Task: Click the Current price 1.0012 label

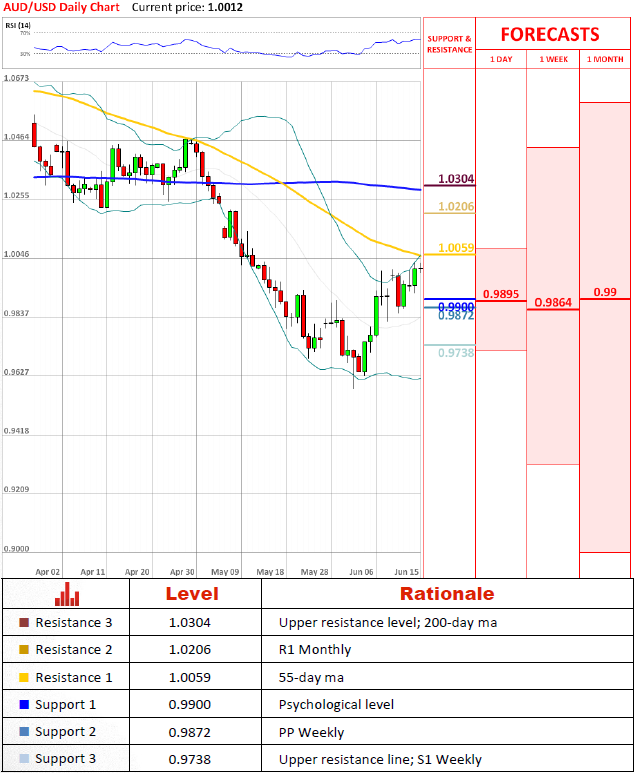Action: [187, 7]
